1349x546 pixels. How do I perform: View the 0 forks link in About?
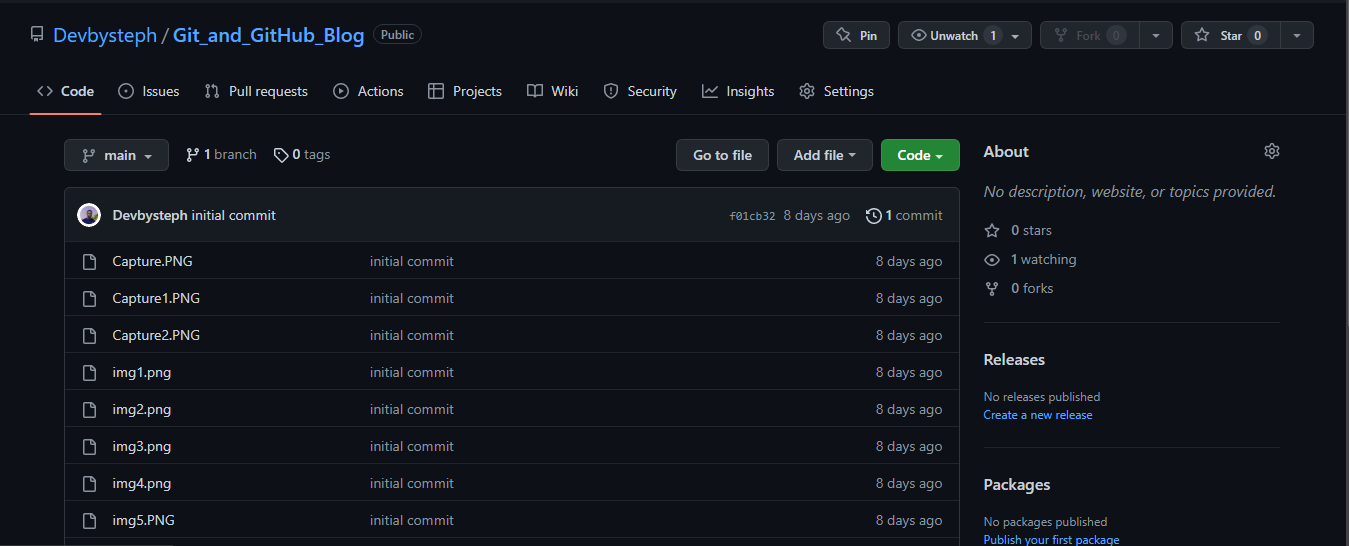[1018, 288]
